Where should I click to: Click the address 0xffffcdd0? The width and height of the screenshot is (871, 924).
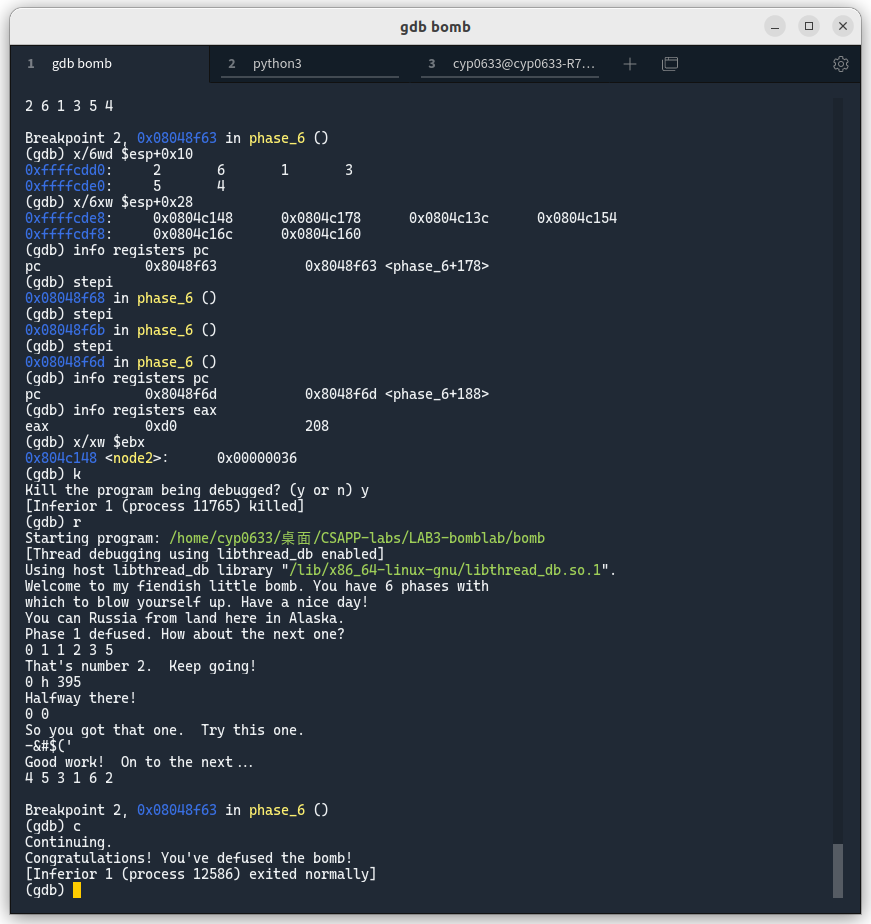pos(65,170)
